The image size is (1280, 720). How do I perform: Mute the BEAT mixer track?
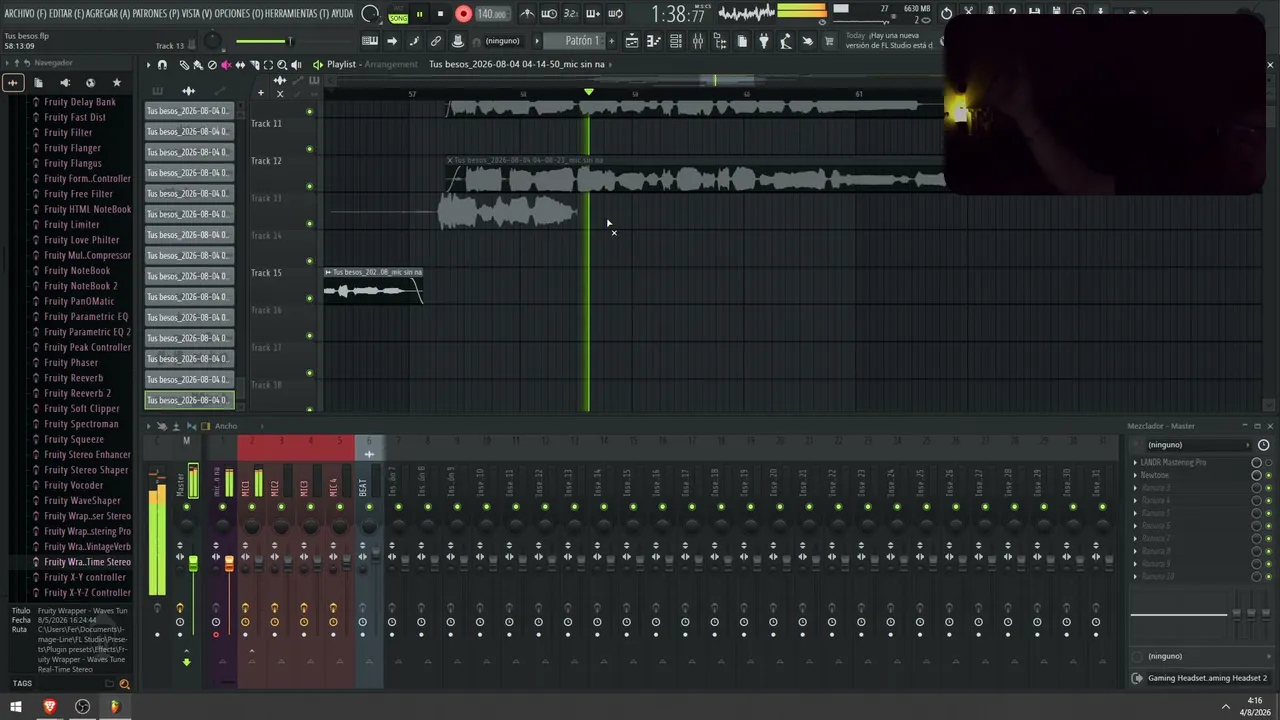(369, 507)
